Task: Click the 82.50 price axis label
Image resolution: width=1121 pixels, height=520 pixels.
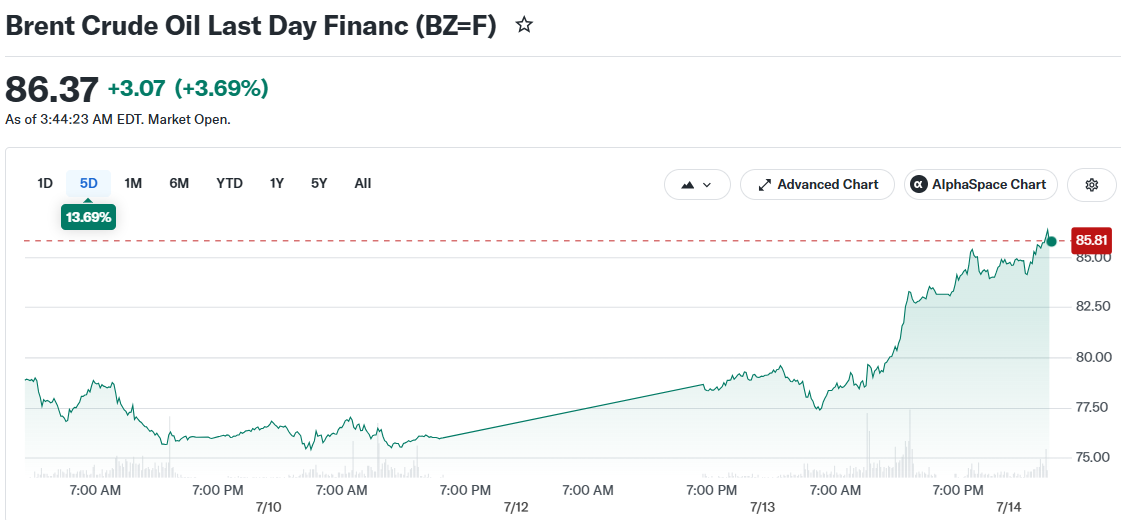Action: [1092, 306]
